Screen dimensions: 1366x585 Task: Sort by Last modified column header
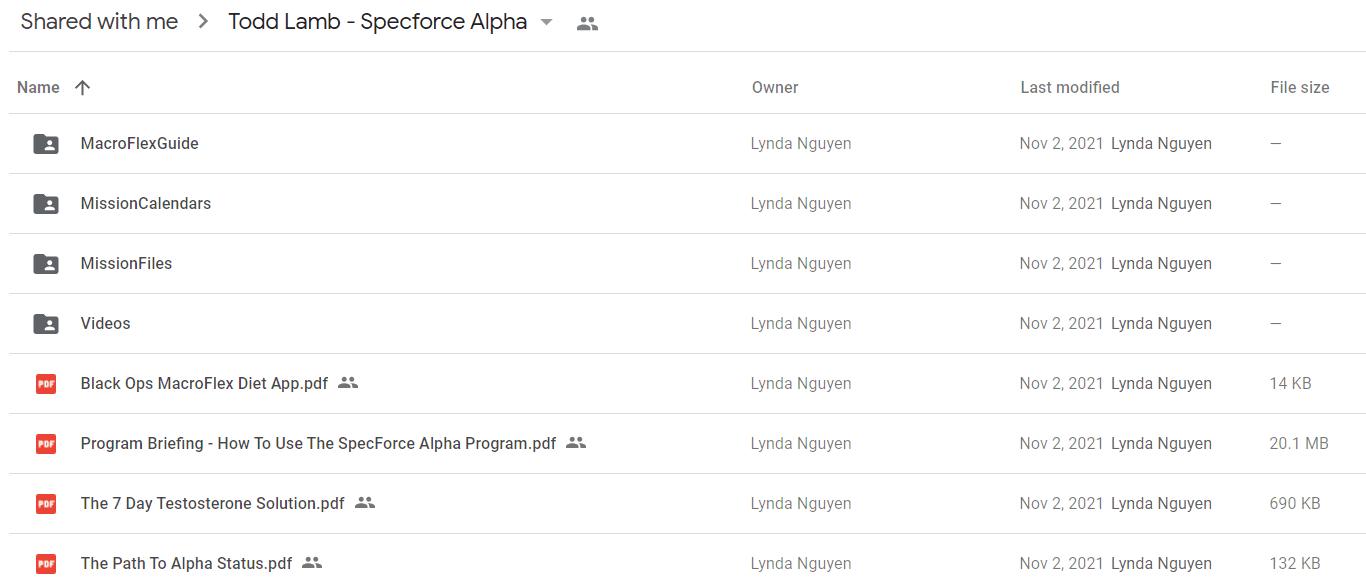(1070, 87)
